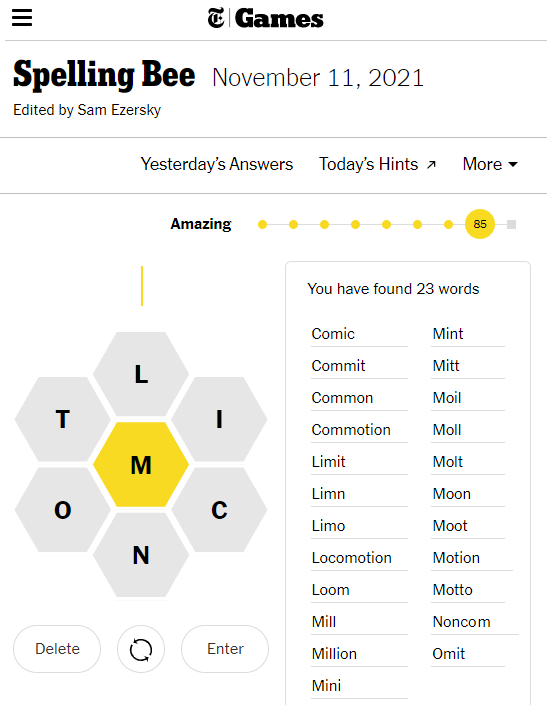Screen dimensions: 547x705
Task: Click the score 85 progress marker
Action: coord(480,224)
